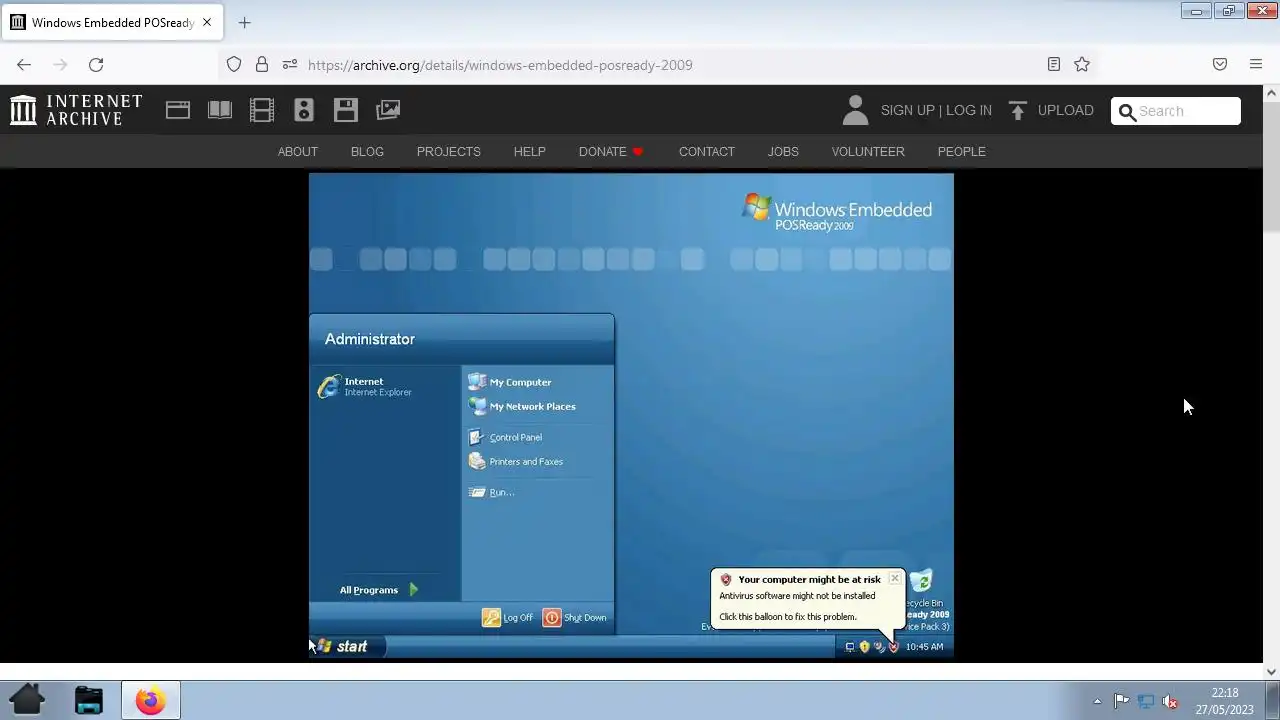Open the BLOG menu item

[367, 151]
